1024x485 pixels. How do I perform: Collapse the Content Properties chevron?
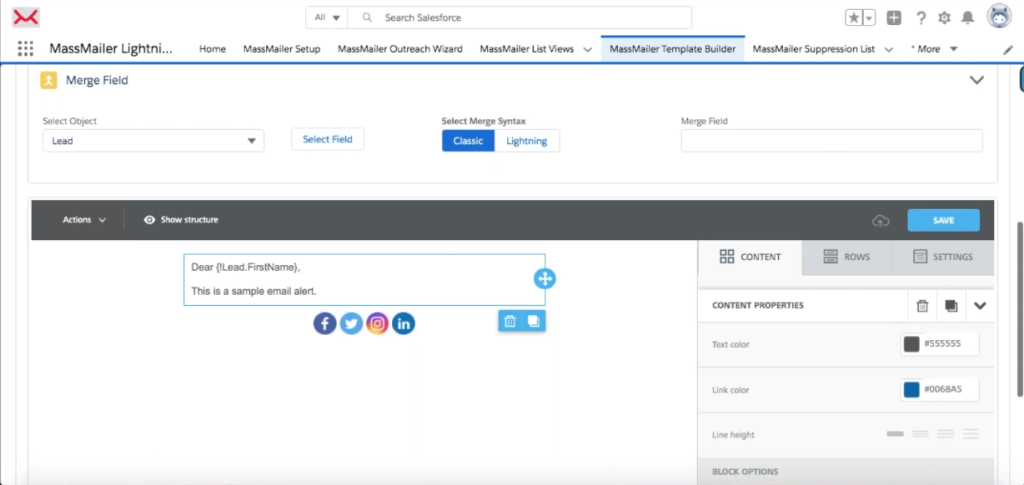pyautogui.click(x=980, y=305)
